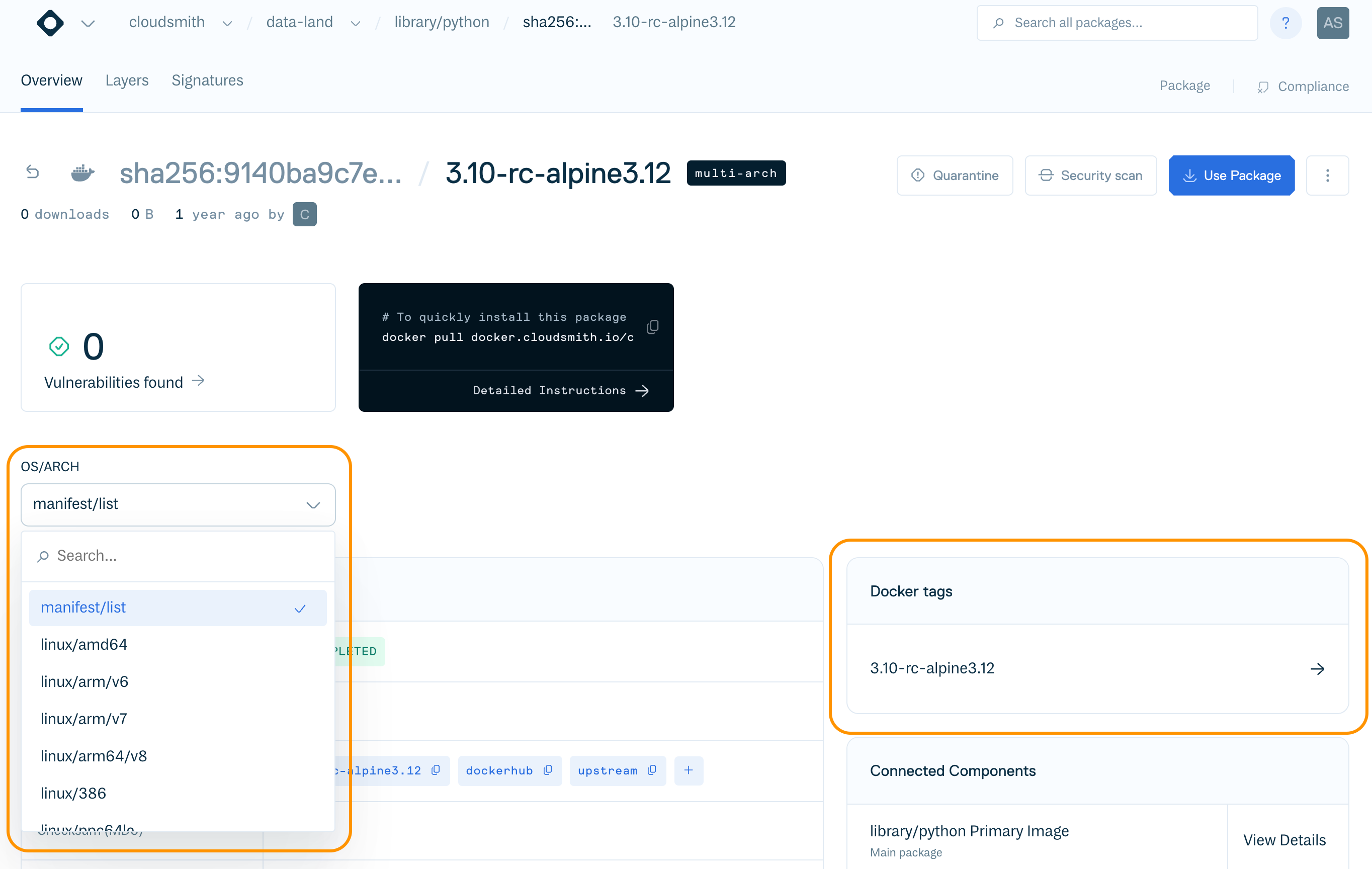Open the AS user avatar menu
Image resolution: width=1372 pixels, height=869 pixels.
1332,23
